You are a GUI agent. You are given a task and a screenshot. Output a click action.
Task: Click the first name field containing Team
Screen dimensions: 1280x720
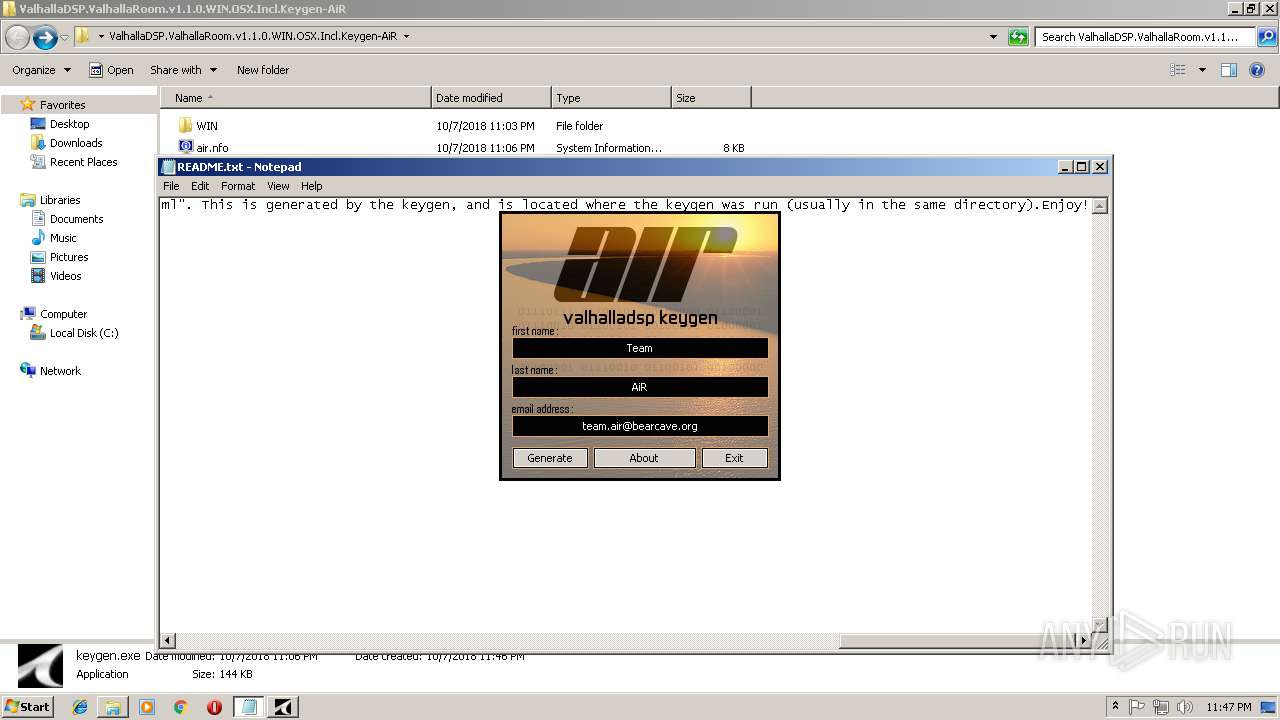[640, 348]
